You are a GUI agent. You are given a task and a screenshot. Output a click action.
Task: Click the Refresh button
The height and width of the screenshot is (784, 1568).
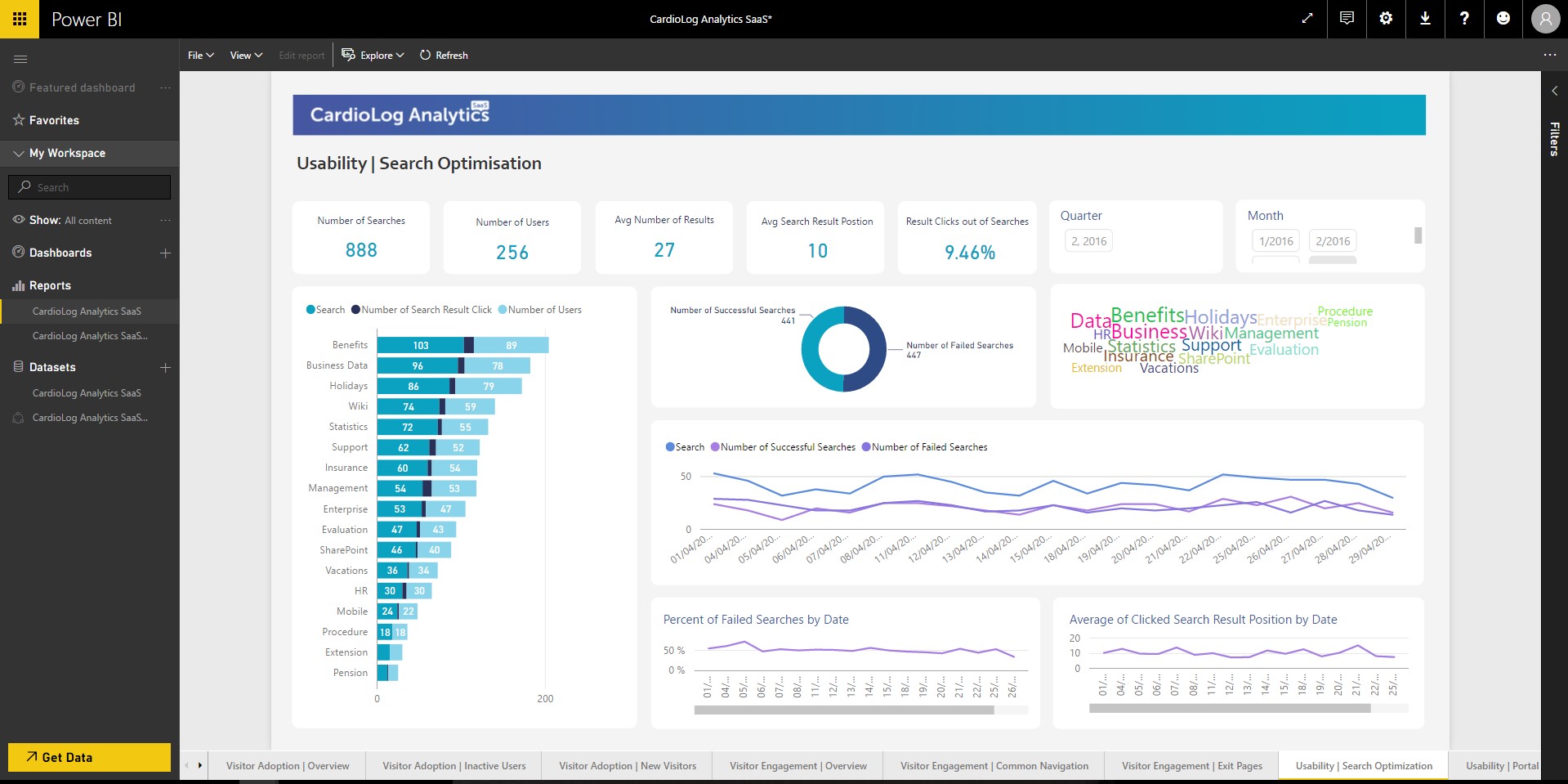[x=444, y=56]
